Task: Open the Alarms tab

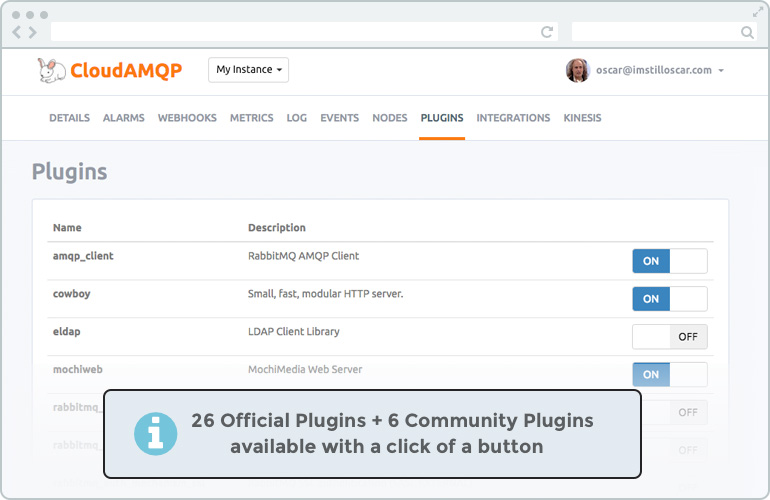Action: pos(124,118)
